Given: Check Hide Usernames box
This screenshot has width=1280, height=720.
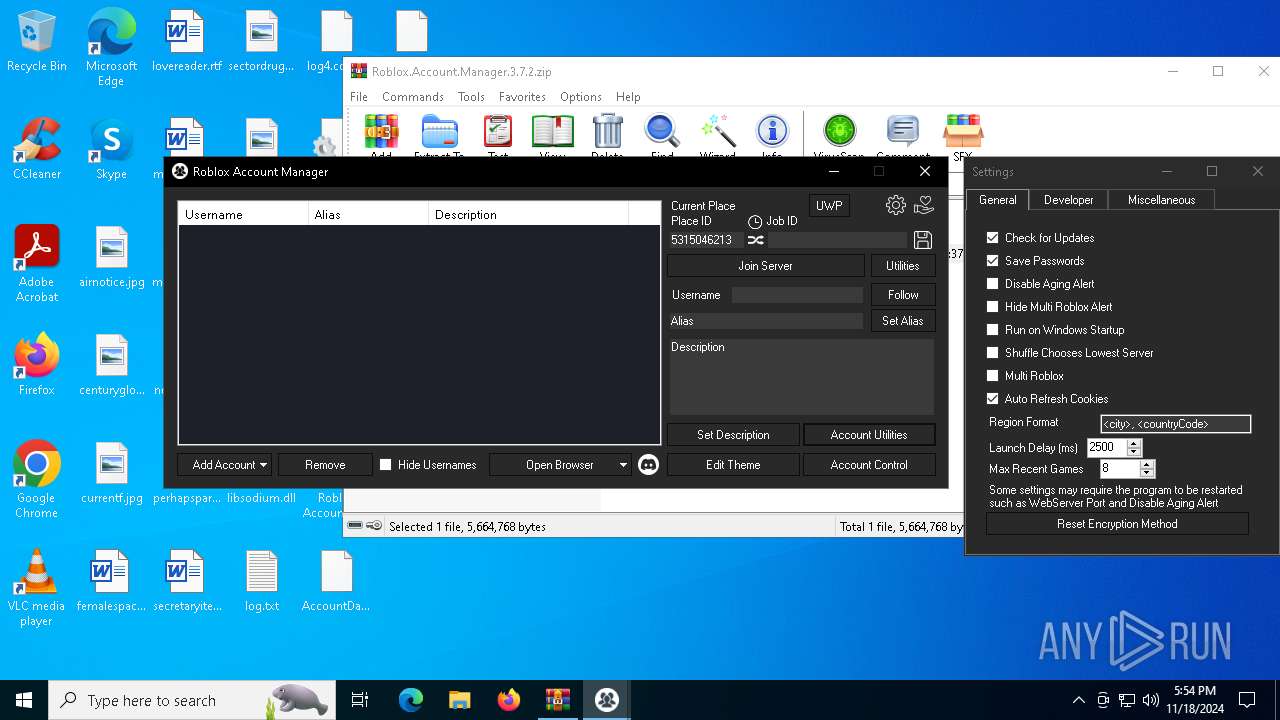Looking at the screenshot, I should (385, 465).
